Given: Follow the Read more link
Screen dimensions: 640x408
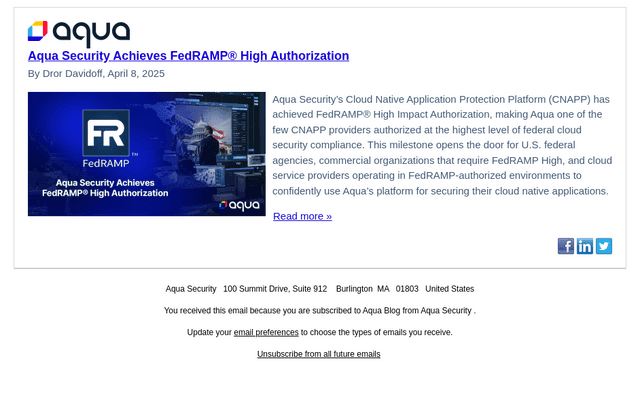Looking at the screenshot, I should pyautogui.click(x=302, y=216).
